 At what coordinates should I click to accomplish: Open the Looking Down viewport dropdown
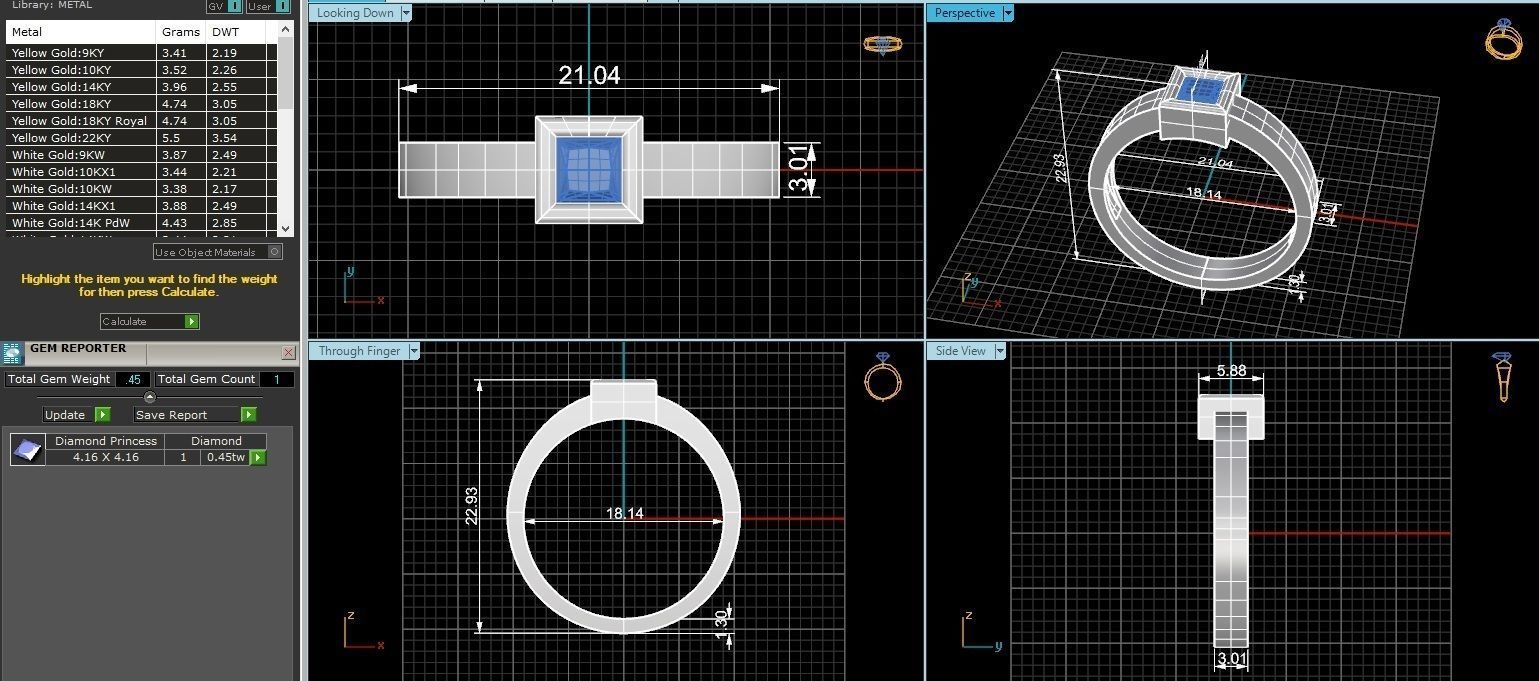click(x=405, y=13)
